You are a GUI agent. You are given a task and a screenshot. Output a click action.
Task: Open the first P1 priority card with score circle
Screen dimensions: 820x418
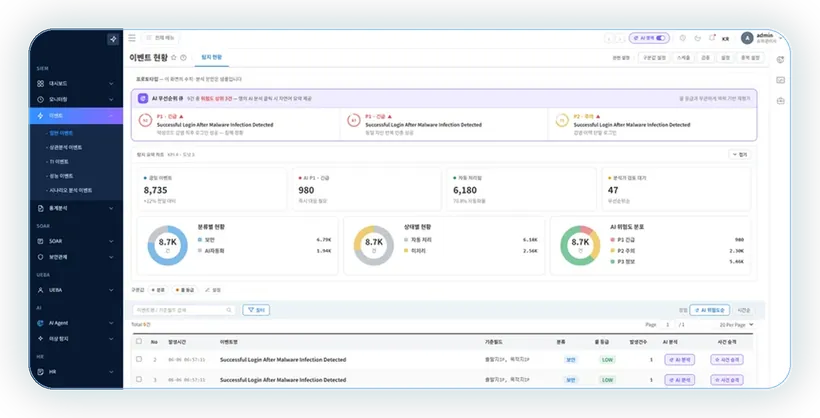click(235, 125)
